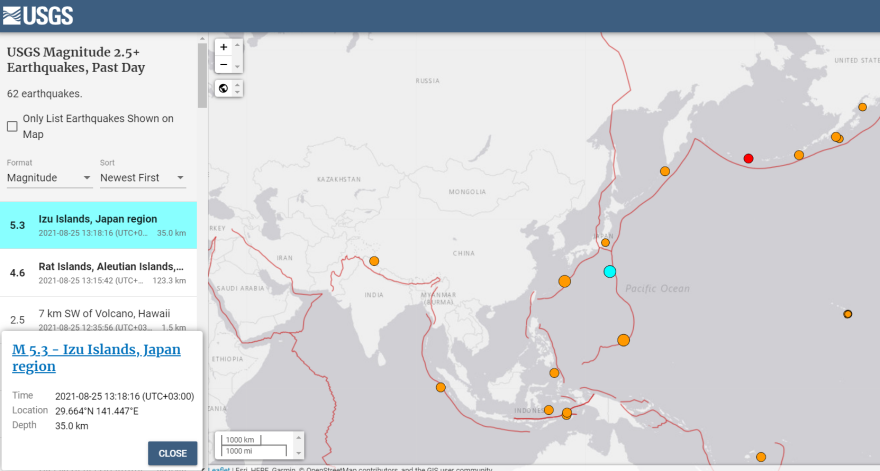
Task: Zoom out of the map
Action: 223,65
